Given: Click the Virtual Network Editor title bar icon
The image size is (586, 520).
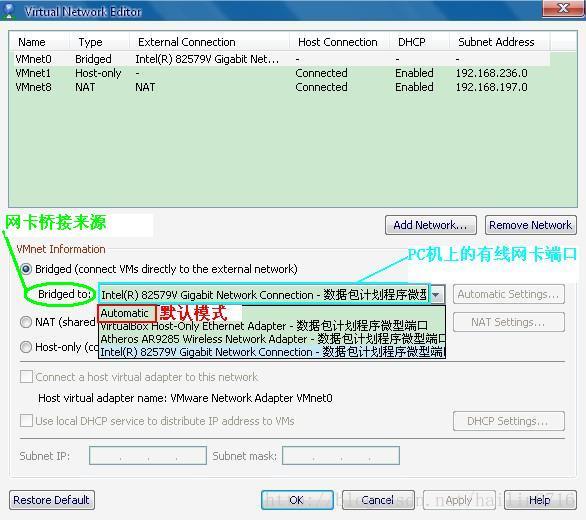Looking at the screenshot, I should point(9,10).
